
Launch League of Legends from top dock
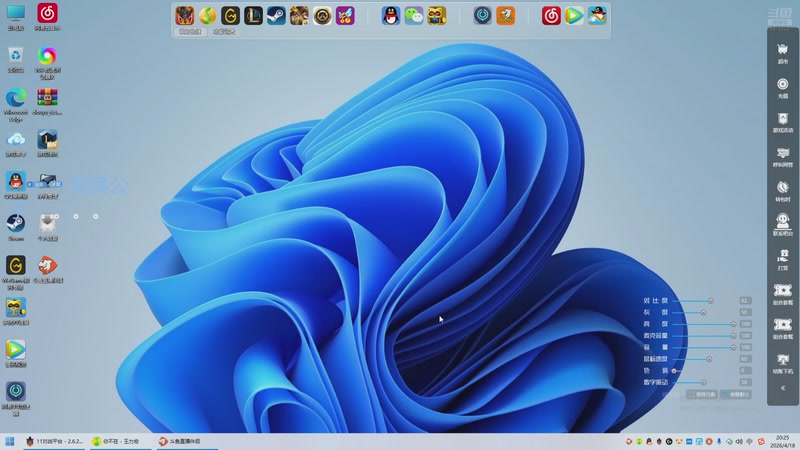253,15
